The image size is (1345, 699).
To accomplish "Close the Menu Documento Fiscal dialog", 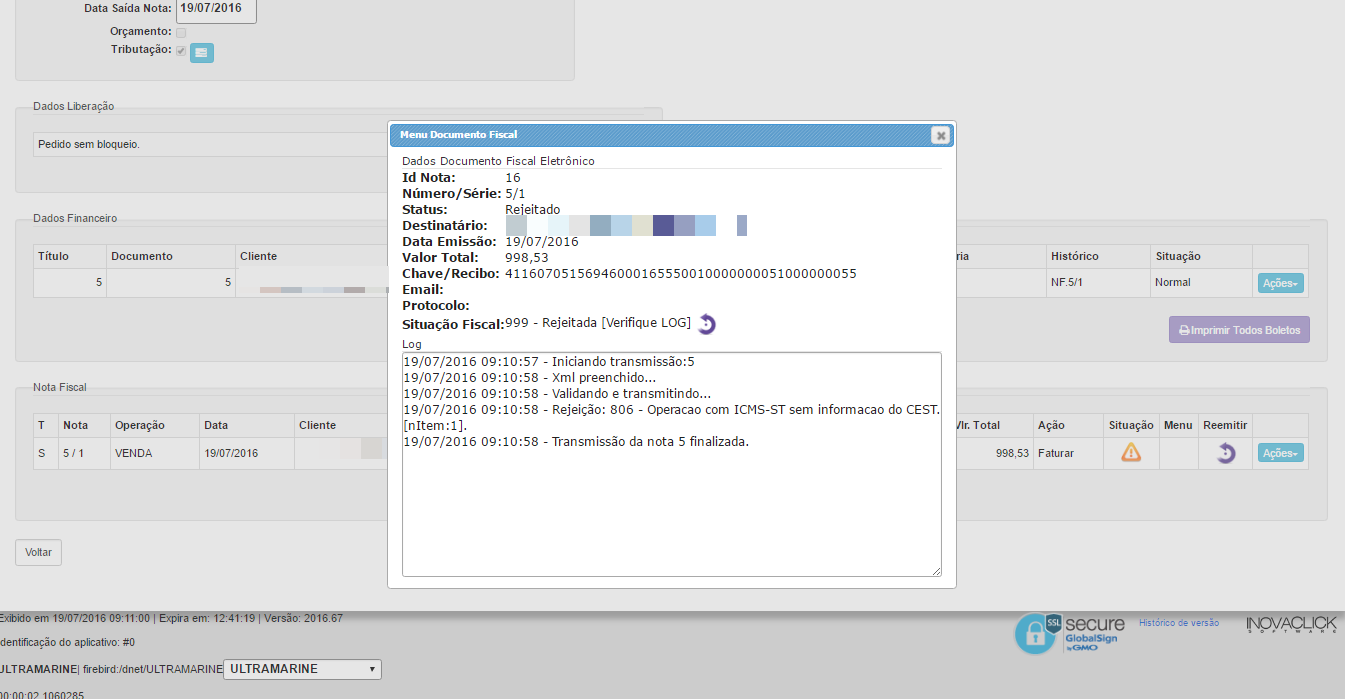I will click(940, 135).
